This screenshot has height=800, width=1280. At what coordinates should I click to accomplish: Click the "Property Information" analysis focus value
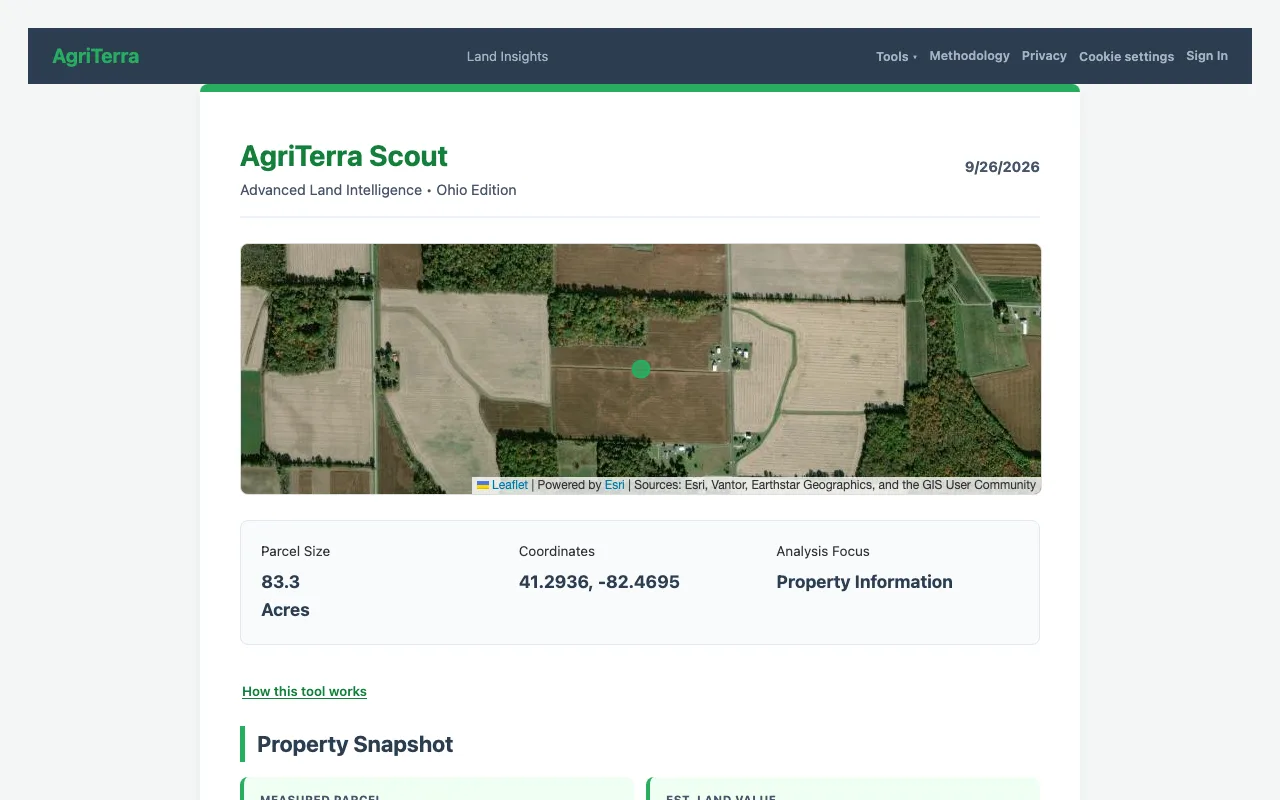[x=864, y=582]
